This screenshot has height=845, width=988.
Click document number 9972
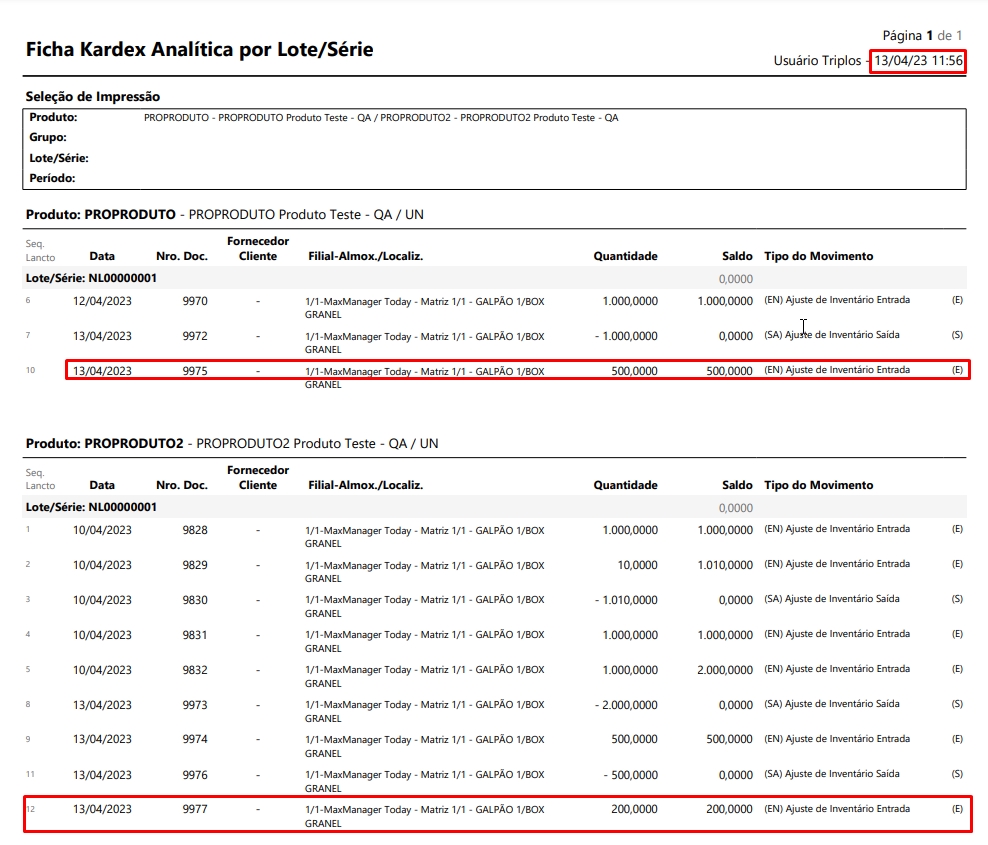tap(195, 336)
